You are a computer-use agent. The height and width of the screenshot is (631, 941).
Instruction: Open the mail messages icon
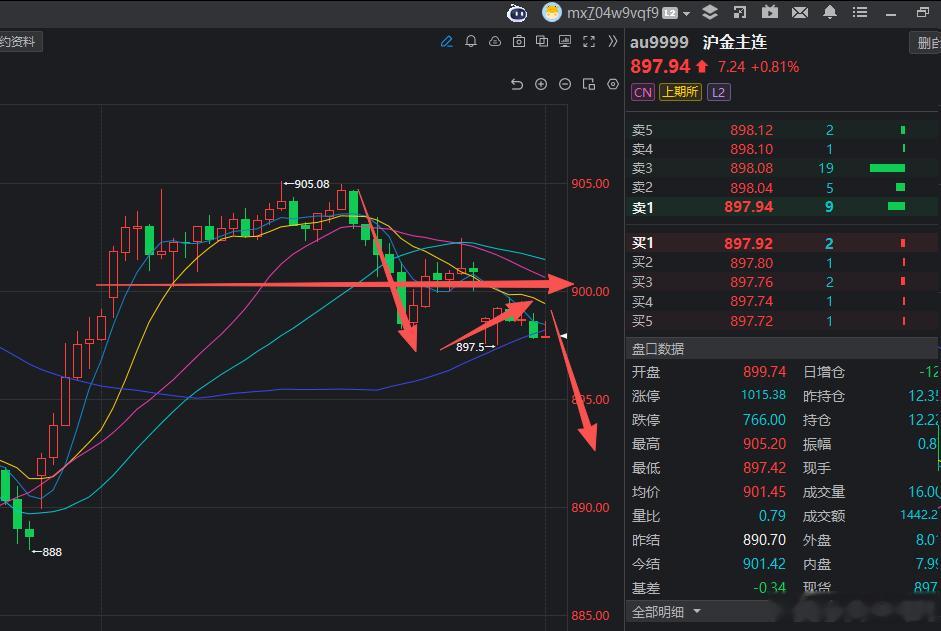click(x=799, y=12)
